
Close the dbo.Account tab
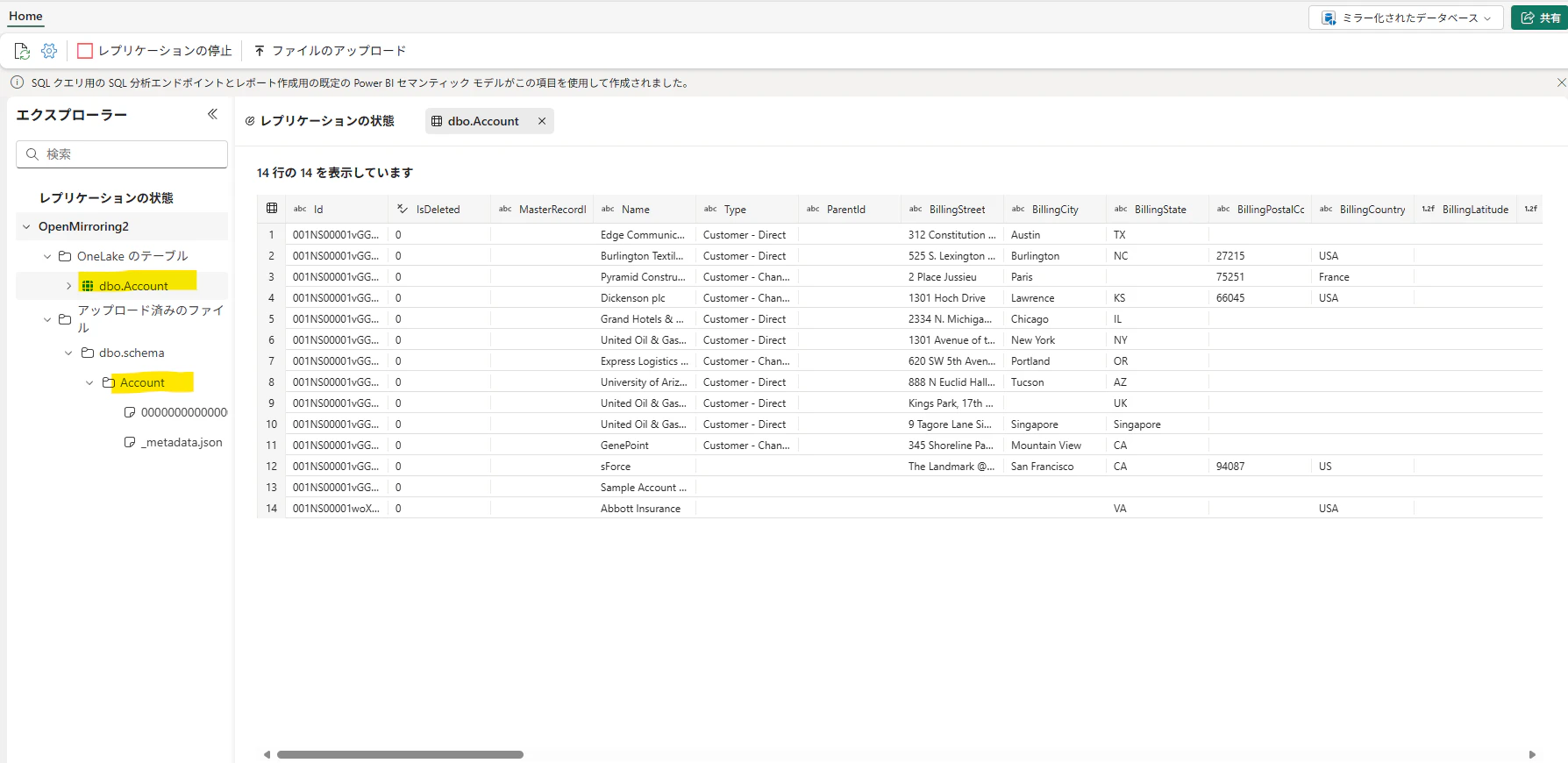[542, 121]
